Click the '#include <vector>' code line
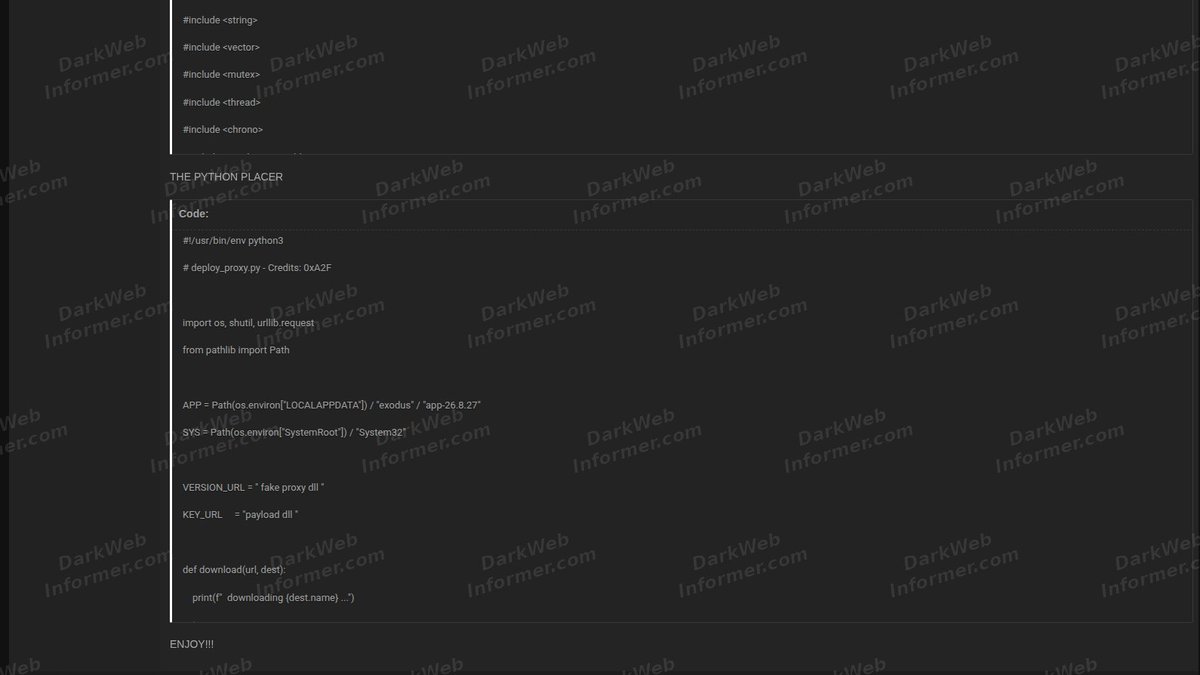The width and height of the screenshot is (1200, 675). click(220, 47)
